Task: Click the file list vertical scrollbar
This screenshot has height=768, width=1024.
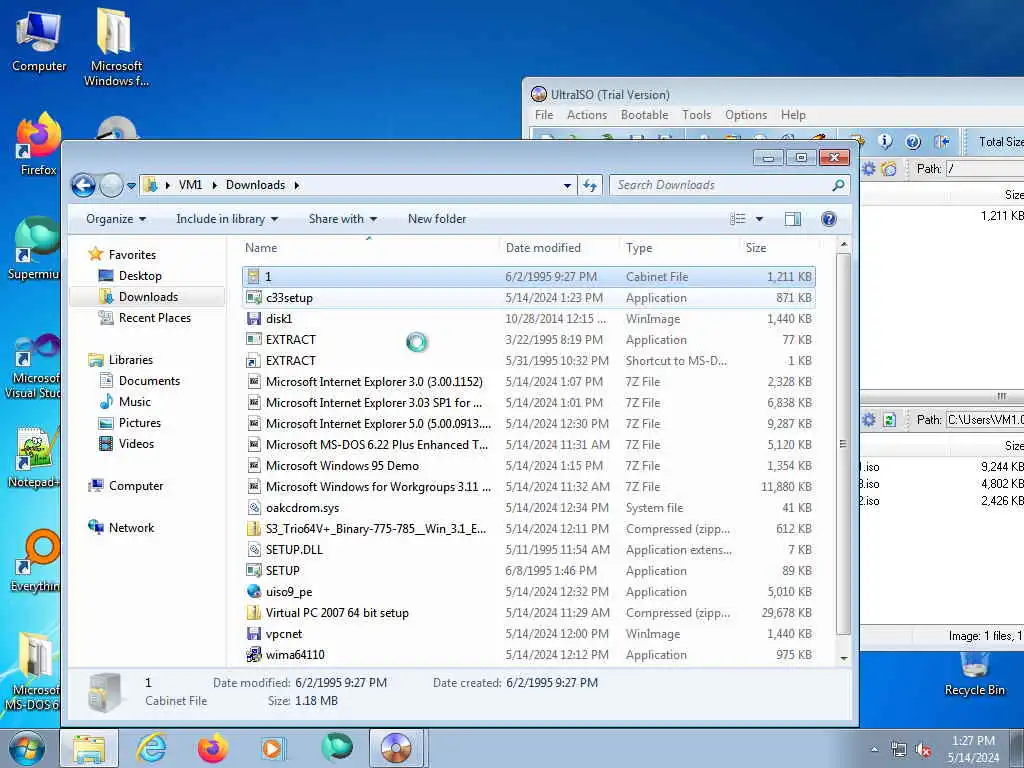Action: 843,444
